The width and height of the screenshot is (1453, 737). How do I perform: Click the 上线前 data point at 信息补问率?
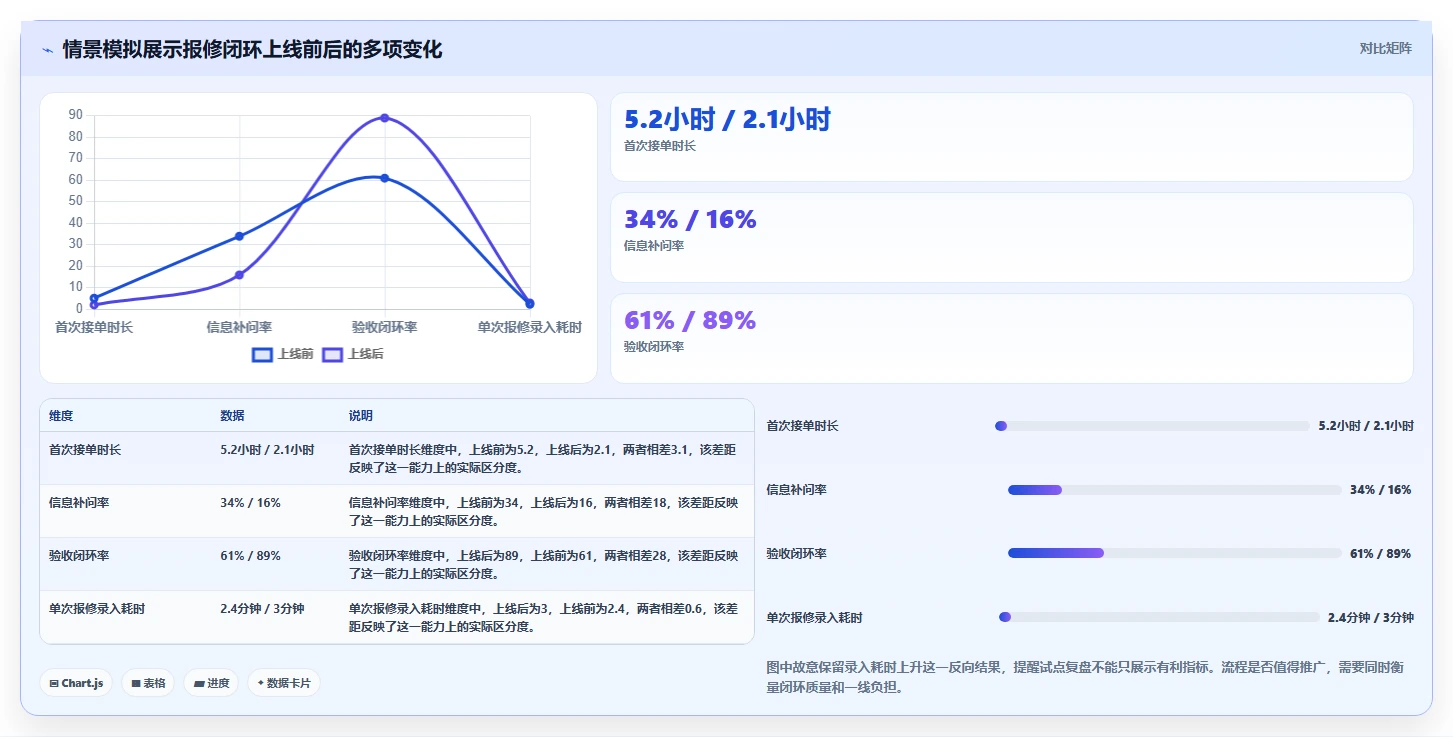pos(239,236)
